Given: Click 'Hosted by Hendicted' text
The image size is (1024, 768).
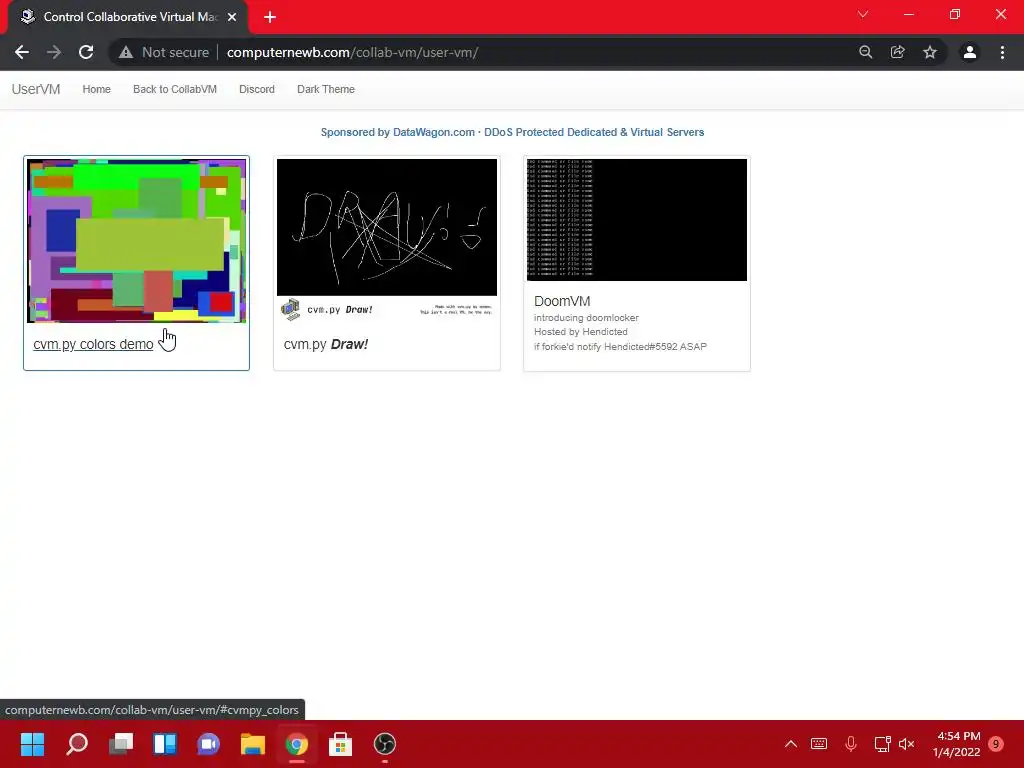Looking at the screenshot, I should 581,332.
